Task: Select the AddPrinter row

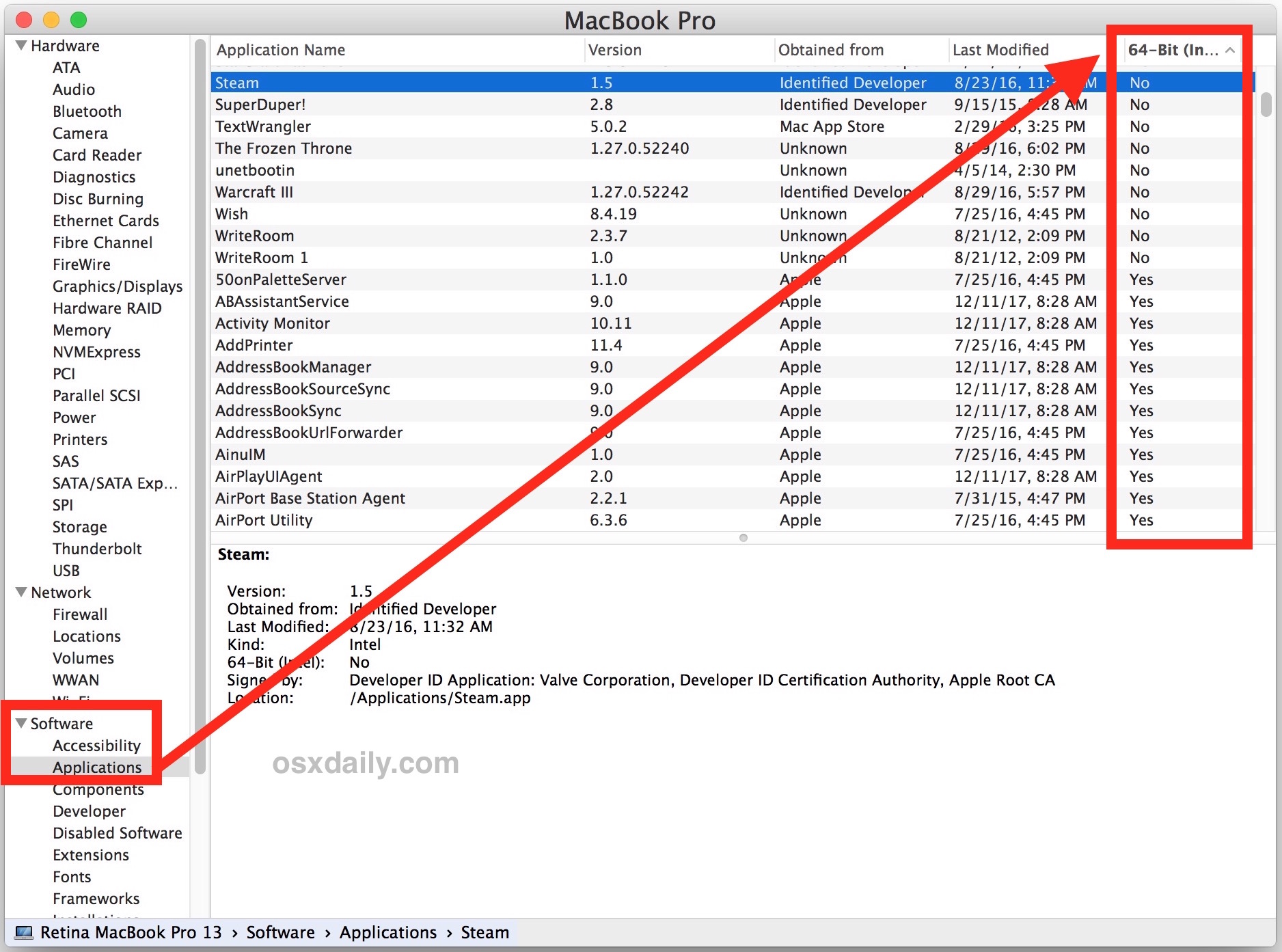Action: (733, 345)
